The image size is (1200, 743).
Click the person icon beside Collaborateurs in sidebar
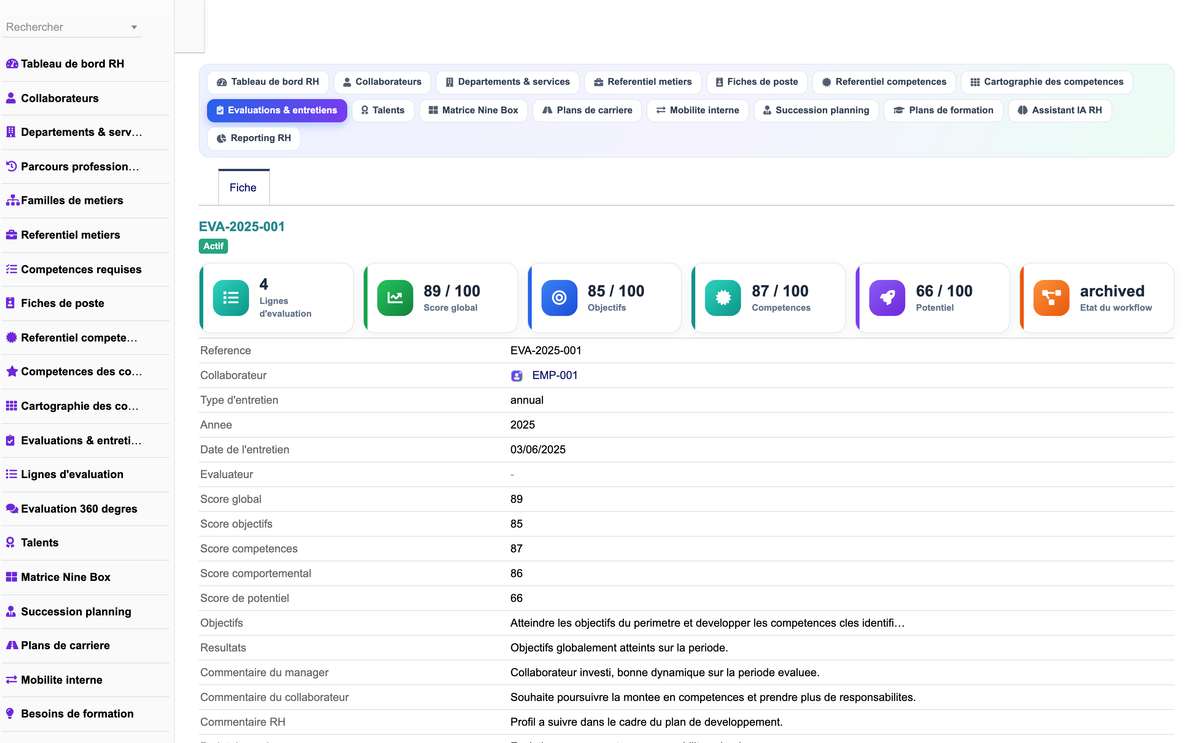pos(12,98)
